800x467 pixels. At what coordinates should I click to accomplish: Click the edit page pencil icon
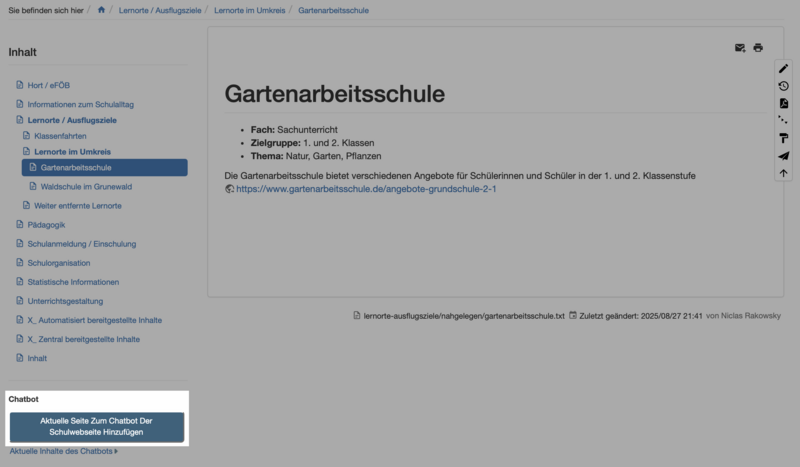[784, 69]
